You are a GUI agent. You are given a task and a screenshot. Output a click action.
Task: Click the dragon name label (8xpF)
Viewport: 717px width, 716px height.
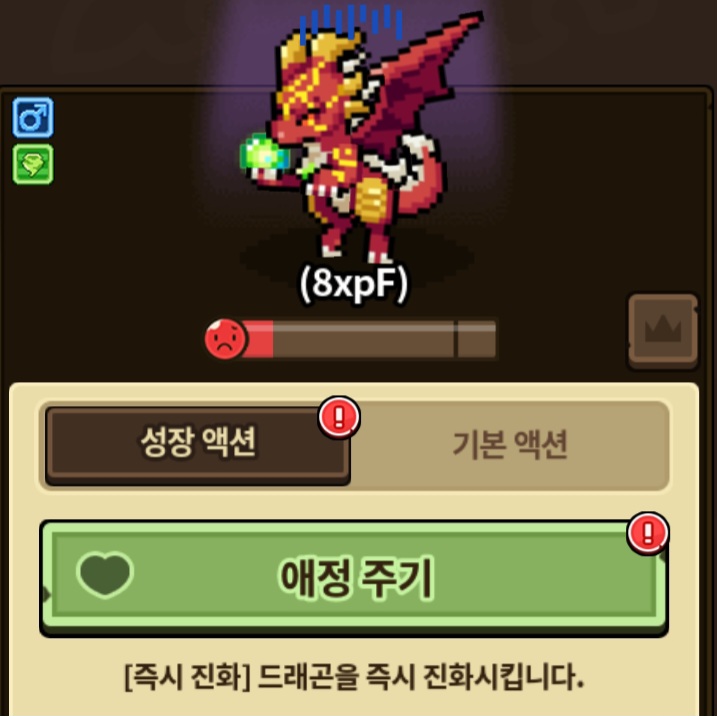point(353,284)
